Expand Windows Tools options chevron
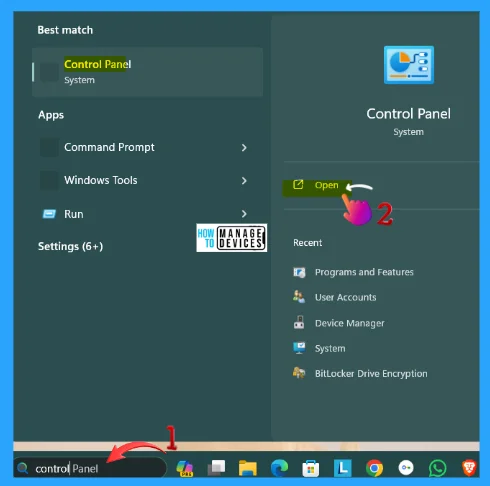The image size is (490, 486). 244,181
